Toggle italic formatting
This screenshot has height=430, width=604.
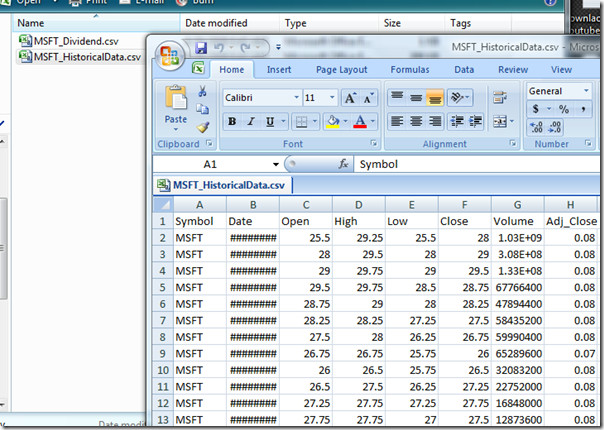(x=251, y=121)
